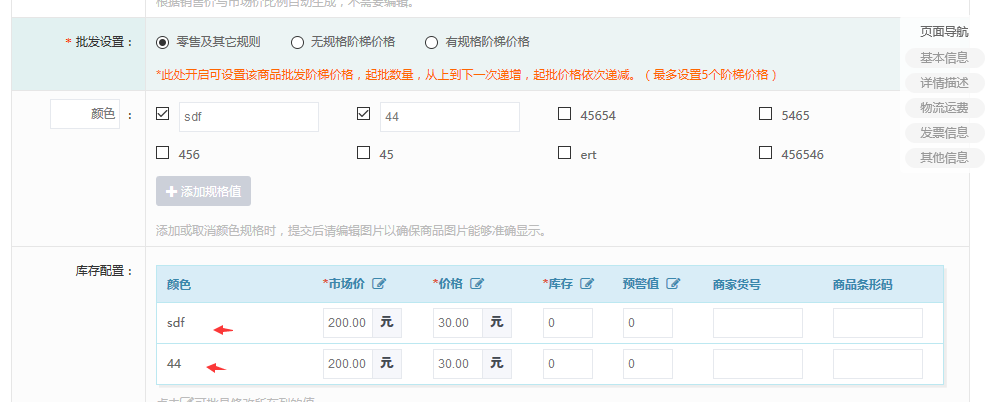Go to 基本信息 in page navigation
This screenshot has width=989, height=402.
pyautogui.click(x=944, y=58)
